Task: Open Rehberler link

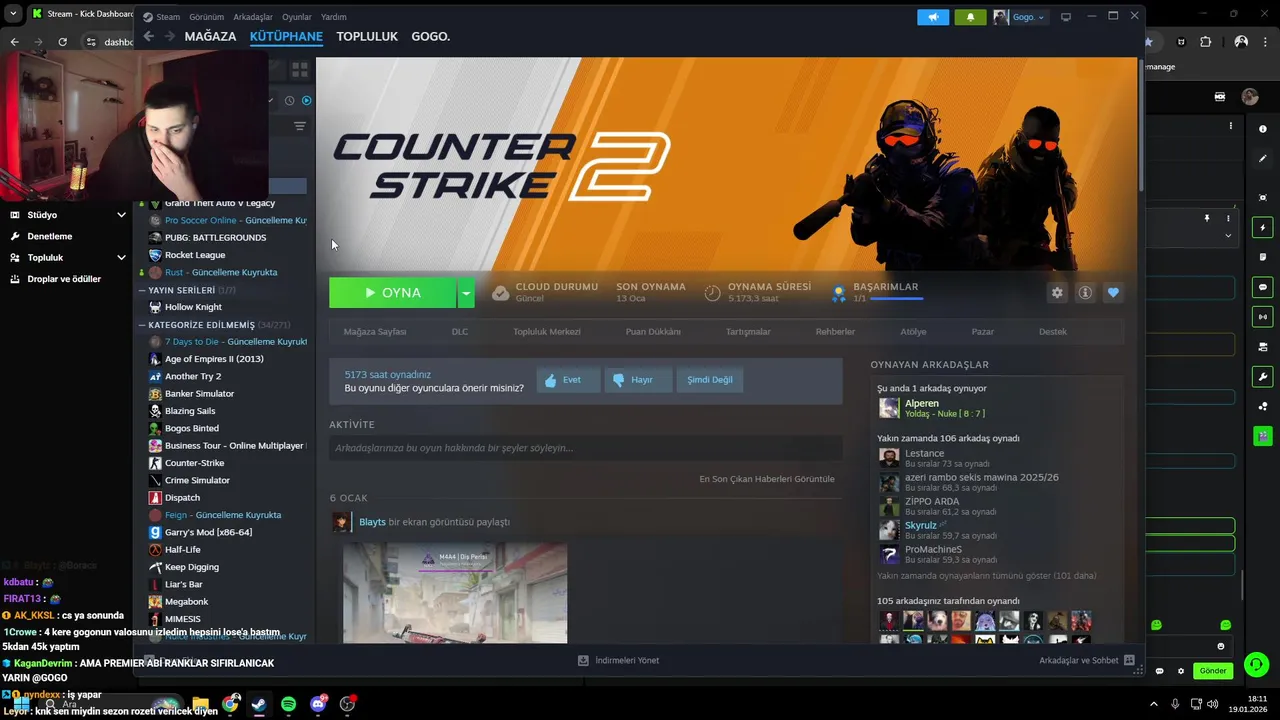Action: tap(835, 332)
